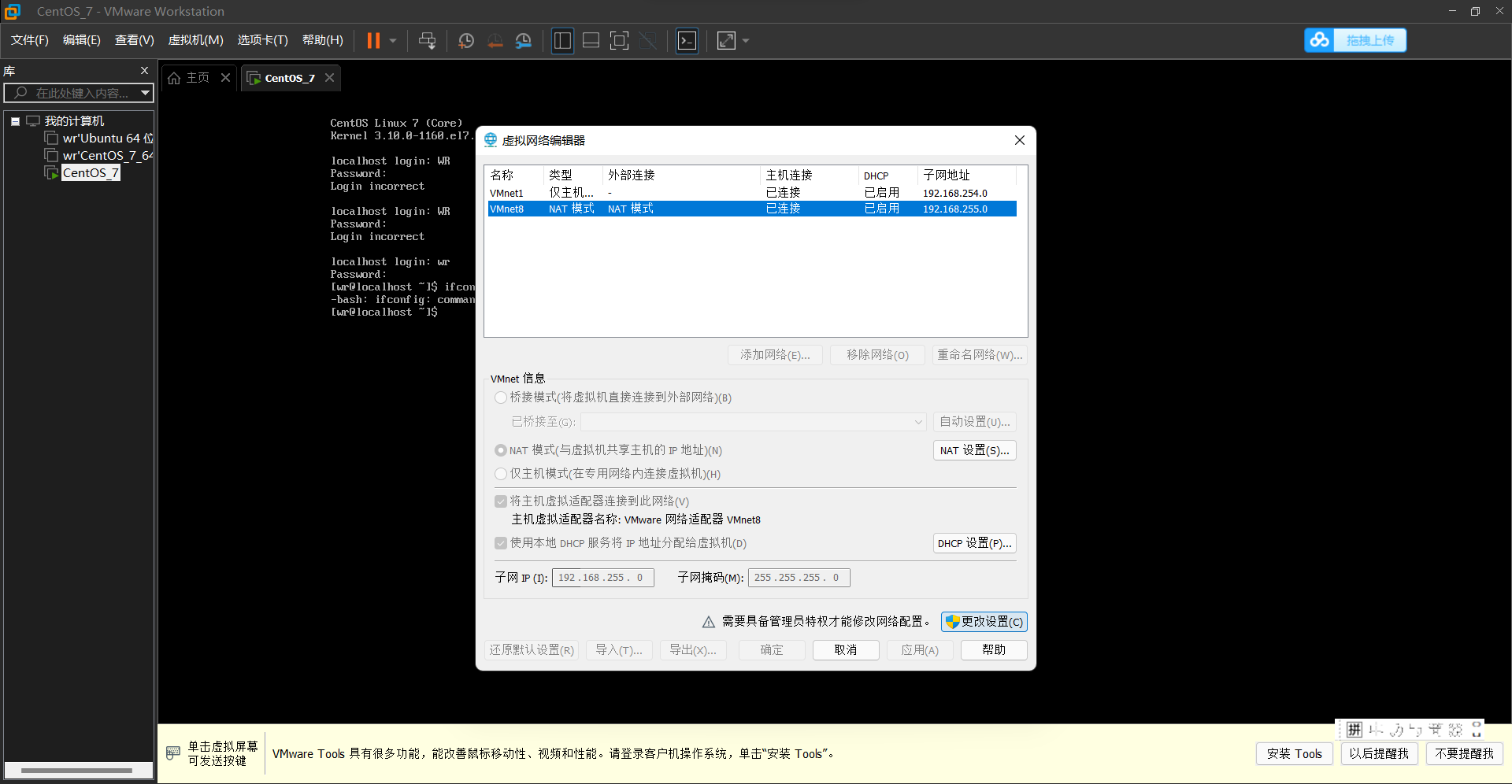The height and width of the screenshot is (784, 1512).
Task: Open the 虚拟机(M) menu
Action: point(196,40)
